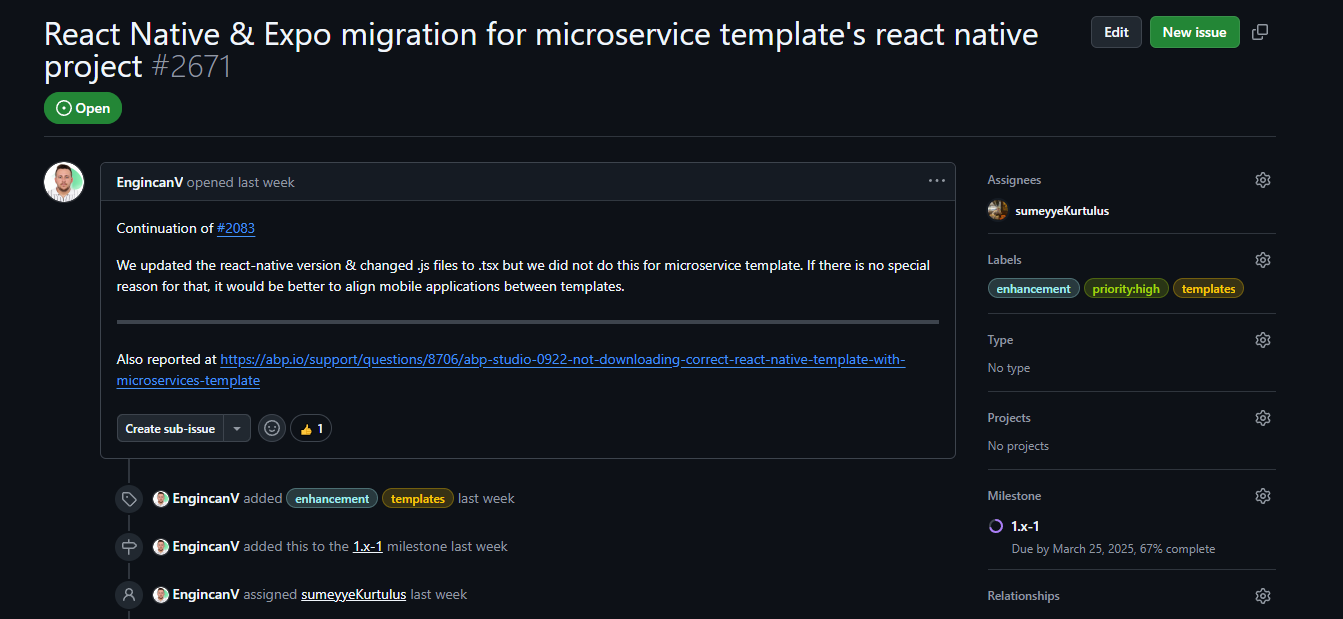Click the Edit title button

click(x=1116, y=32)
